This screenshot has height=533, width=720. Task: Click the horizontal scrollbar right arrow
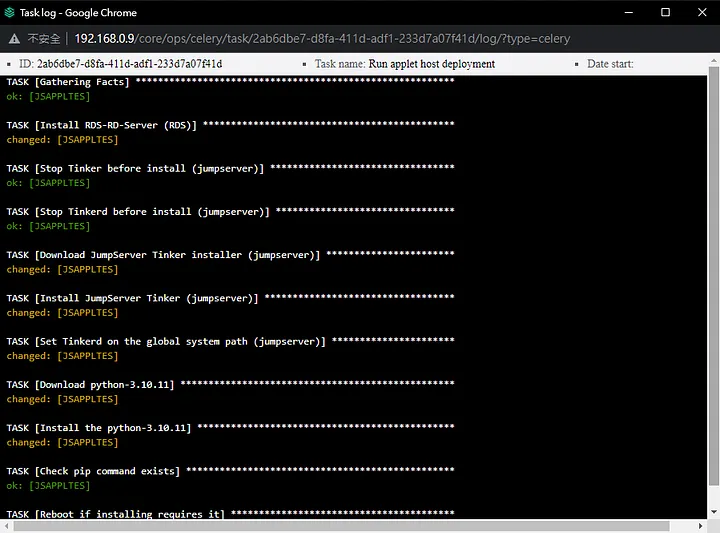tap(700, 526)
